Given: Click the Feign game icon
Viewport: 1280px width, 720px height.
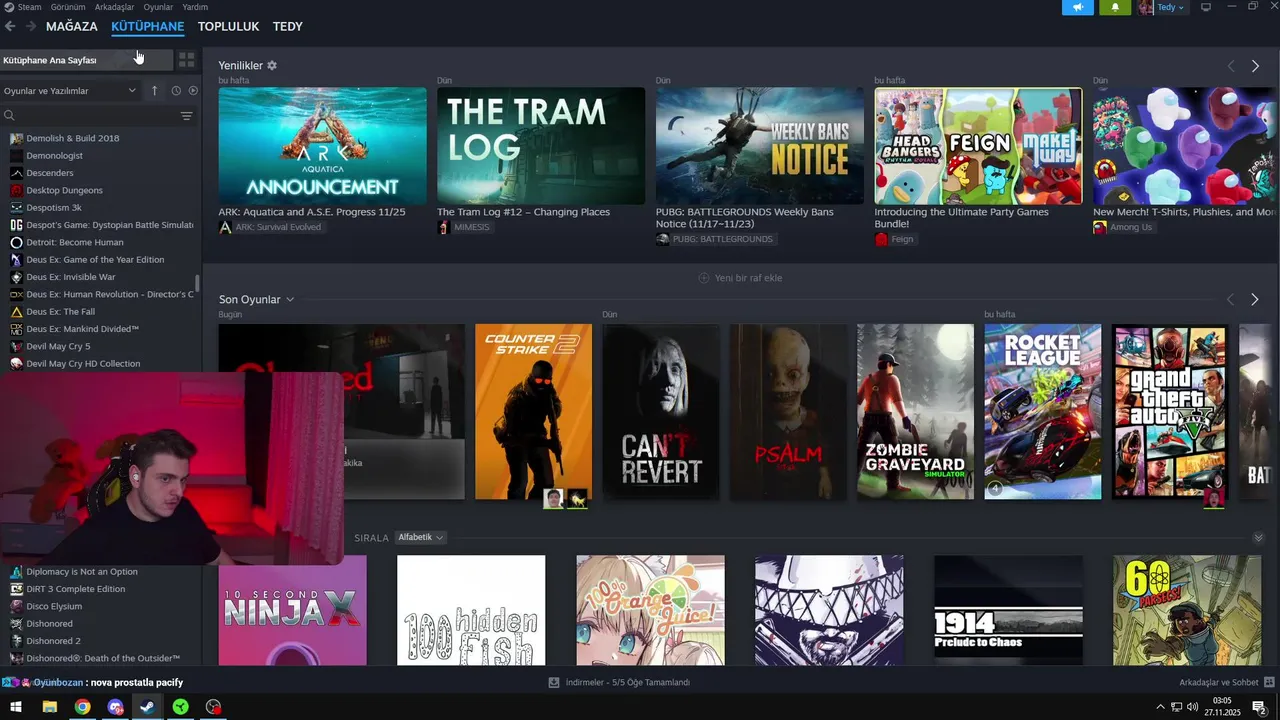Looking at the screenshot, I should point(881,239).
